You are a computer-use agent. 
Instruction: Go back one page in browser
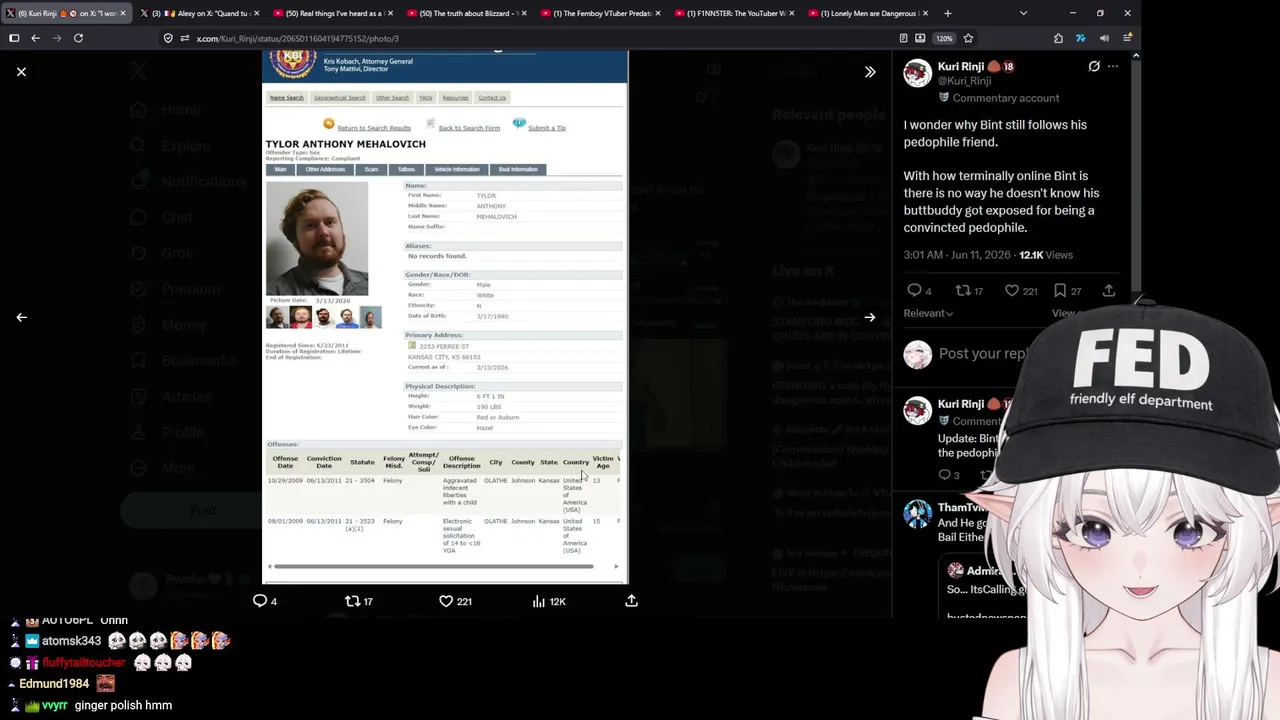coord(36,38)
